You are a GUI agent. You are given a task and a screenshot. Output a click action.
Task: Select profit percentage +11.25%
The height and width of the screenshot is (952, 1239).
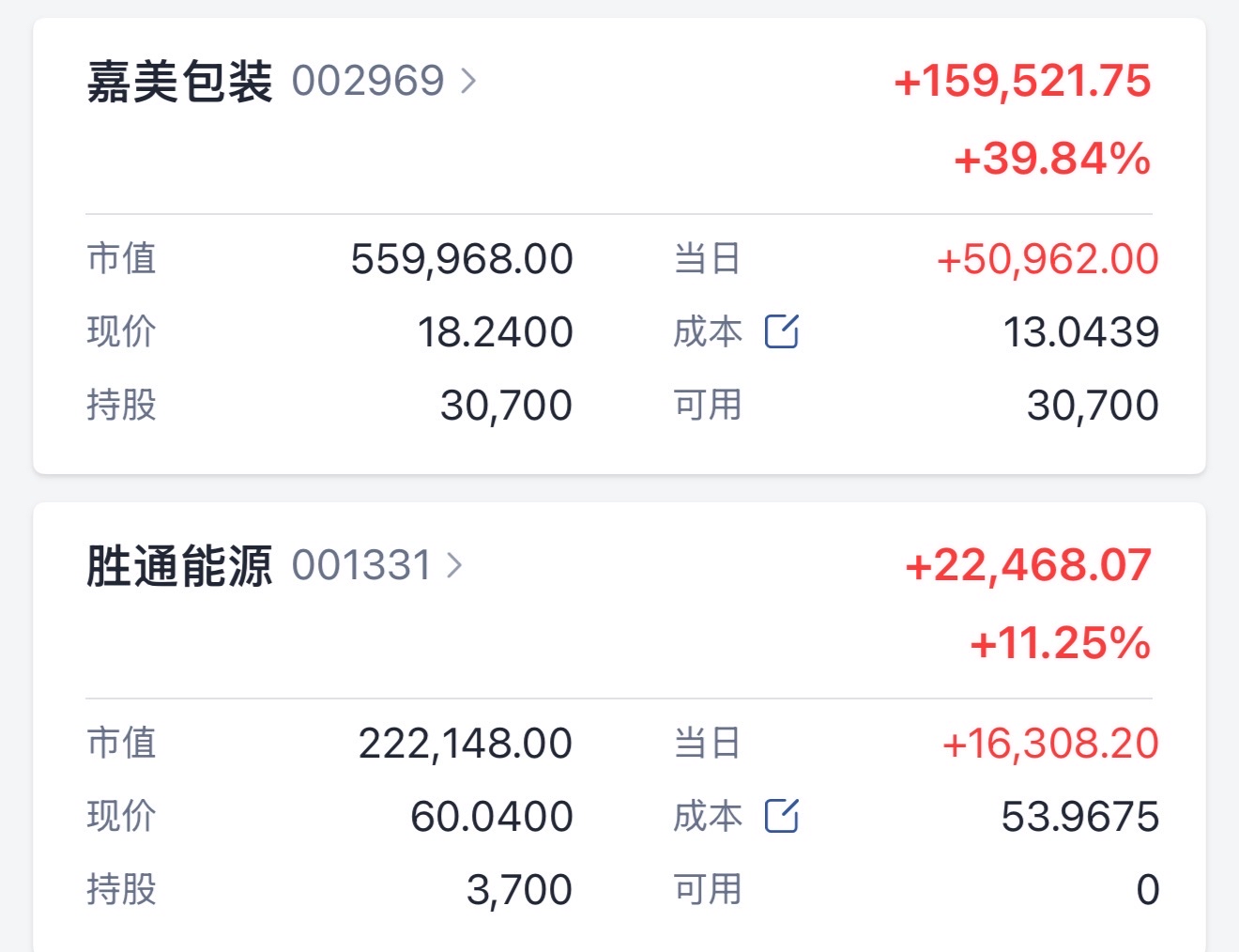click(1061, 643)
